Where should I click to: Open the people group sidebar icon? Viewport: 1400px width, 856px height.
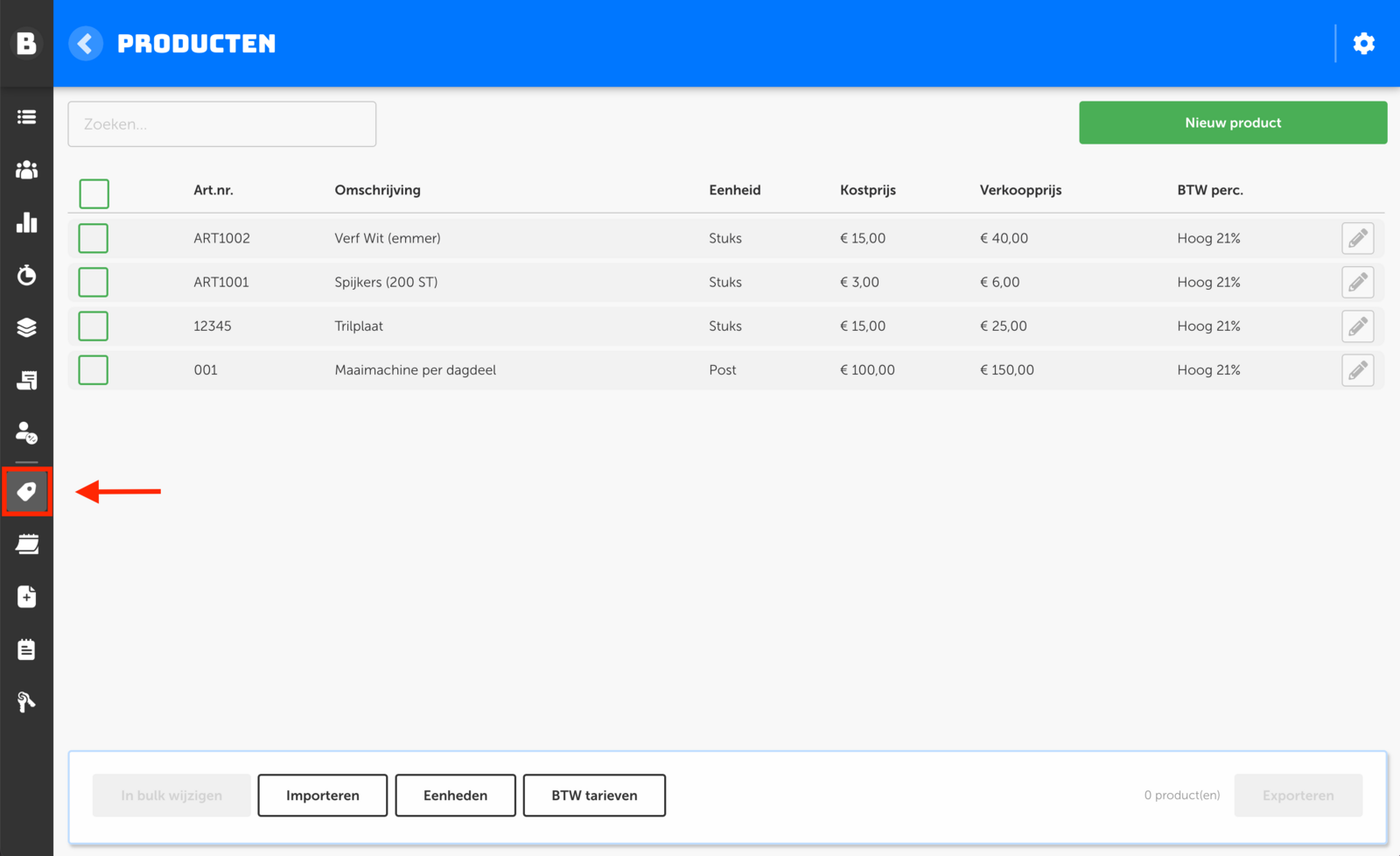[x=27, y=170]
